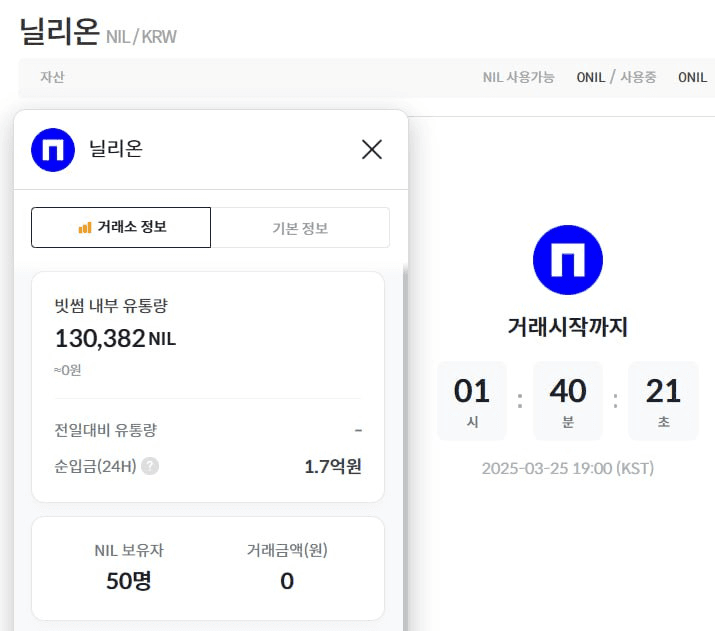
Task: Click the 전일대비 유통량 row label
Action: point(106,429)
